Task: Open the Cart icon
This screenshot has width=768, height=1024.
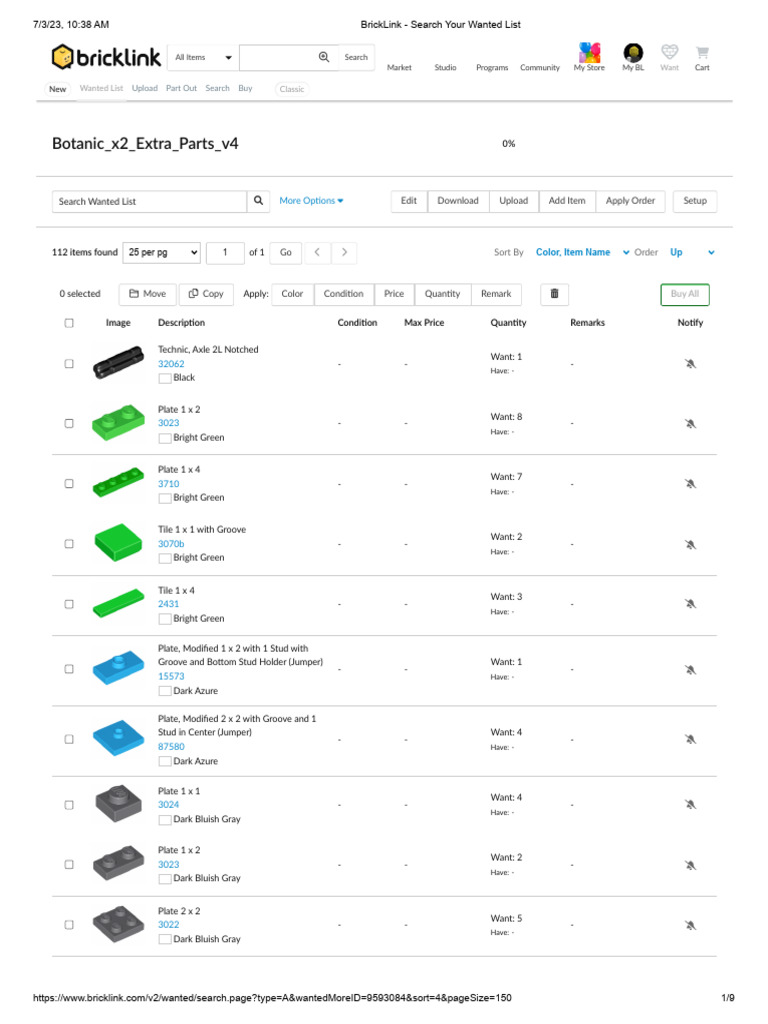Action: (x=703, y=53)
